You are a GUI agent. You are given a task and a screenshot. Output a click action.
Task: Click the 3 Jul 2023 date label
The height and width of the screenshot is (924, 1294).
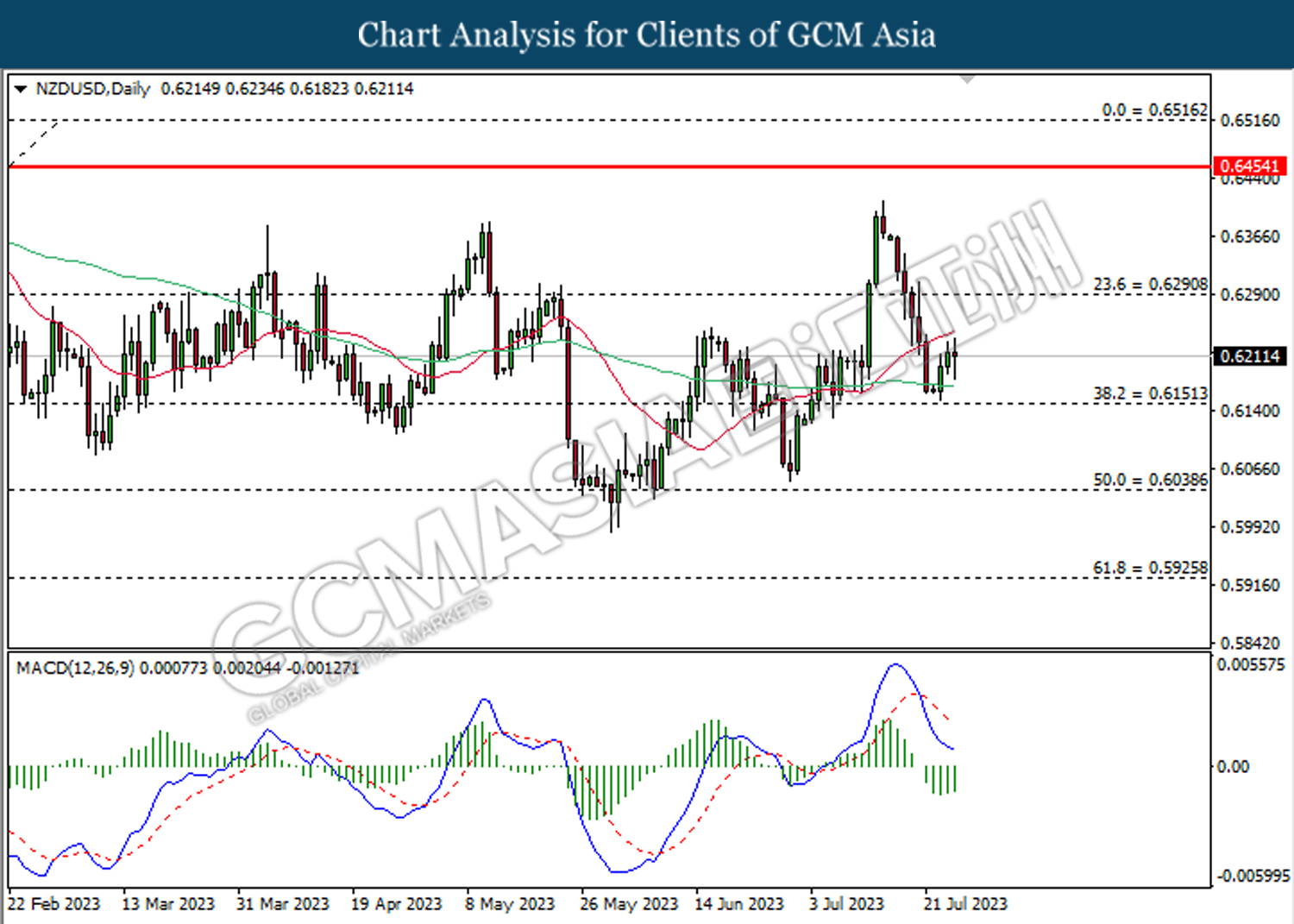(846, 904)
